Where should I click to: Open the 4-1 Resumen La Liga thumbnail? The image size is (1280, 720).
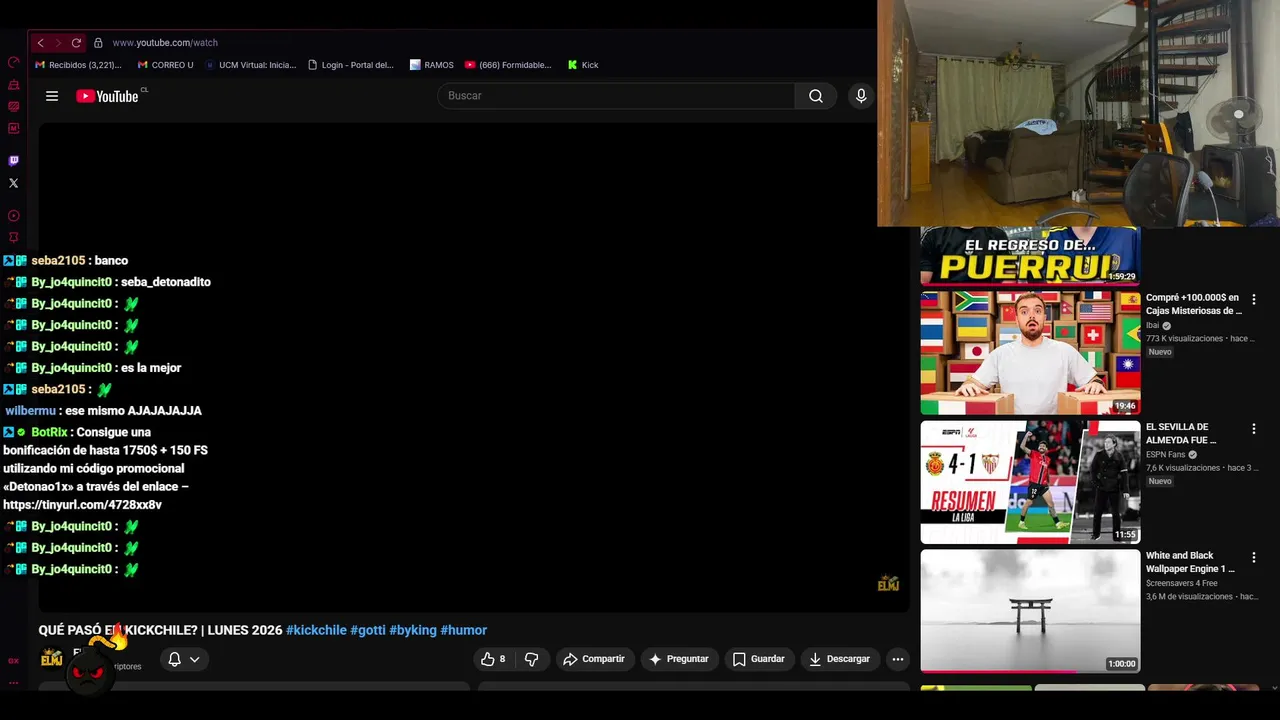pyautogui.click(x=1030, y=482)
